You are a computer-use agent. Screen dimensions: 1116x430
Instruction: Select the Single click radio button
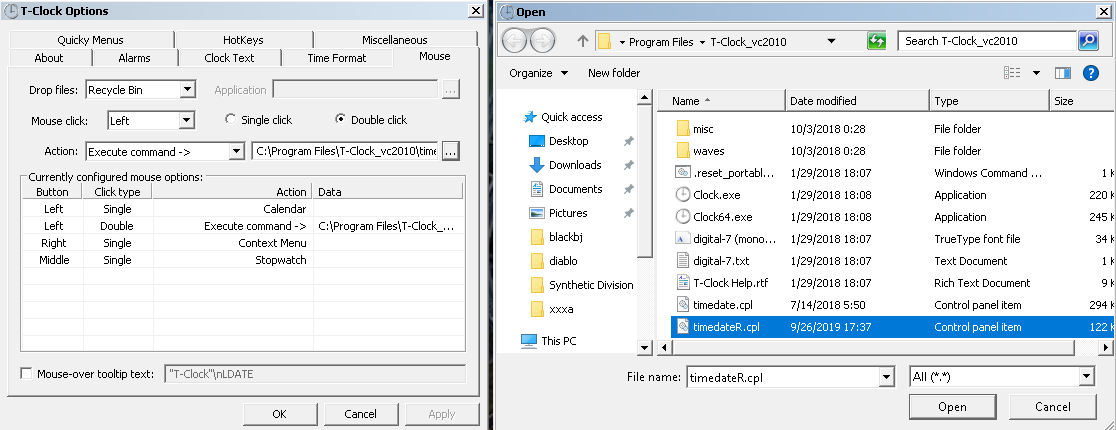pos(231,120)
